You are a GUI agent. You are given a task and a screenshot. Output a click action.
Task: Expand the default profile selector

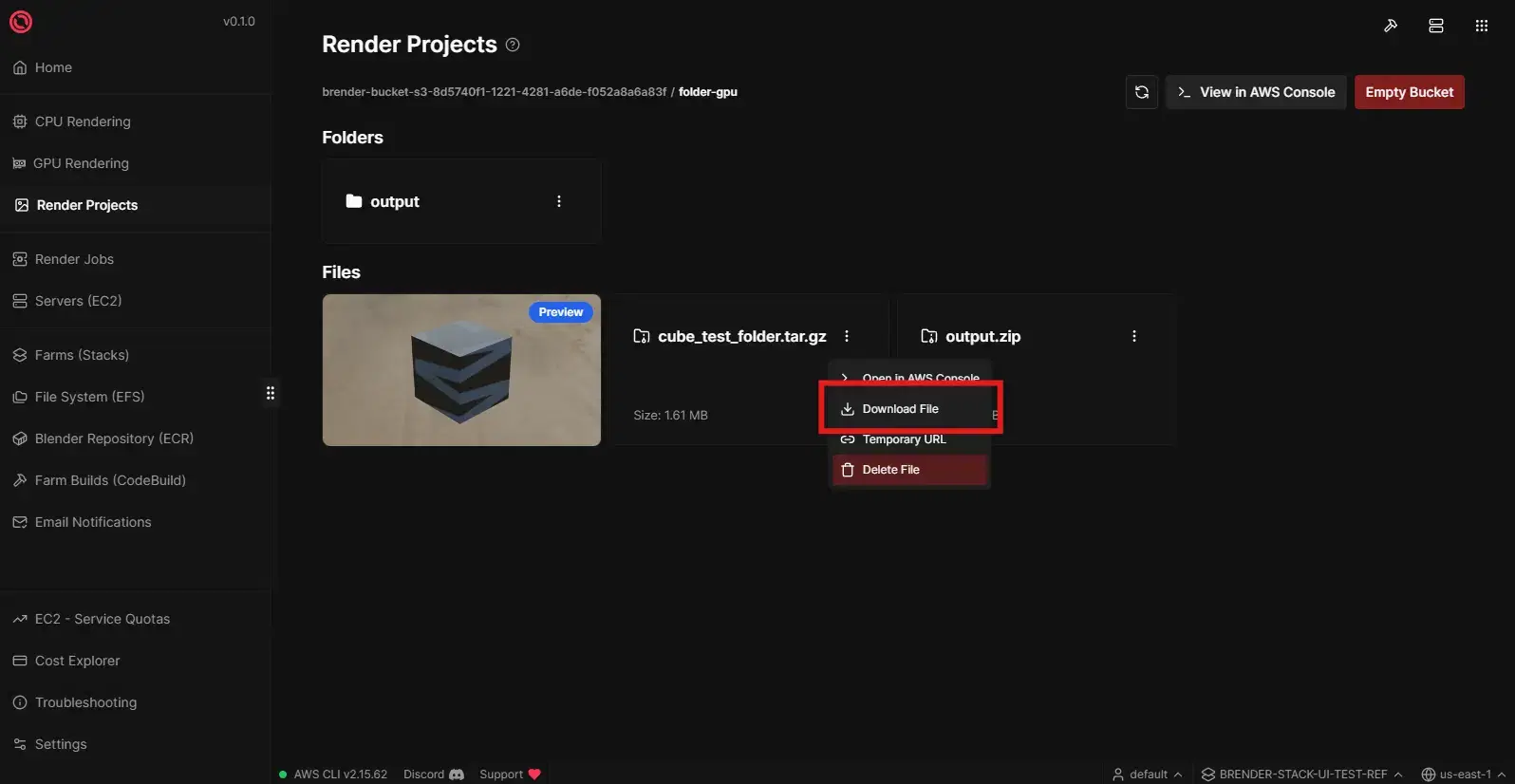coord(1148,775)
